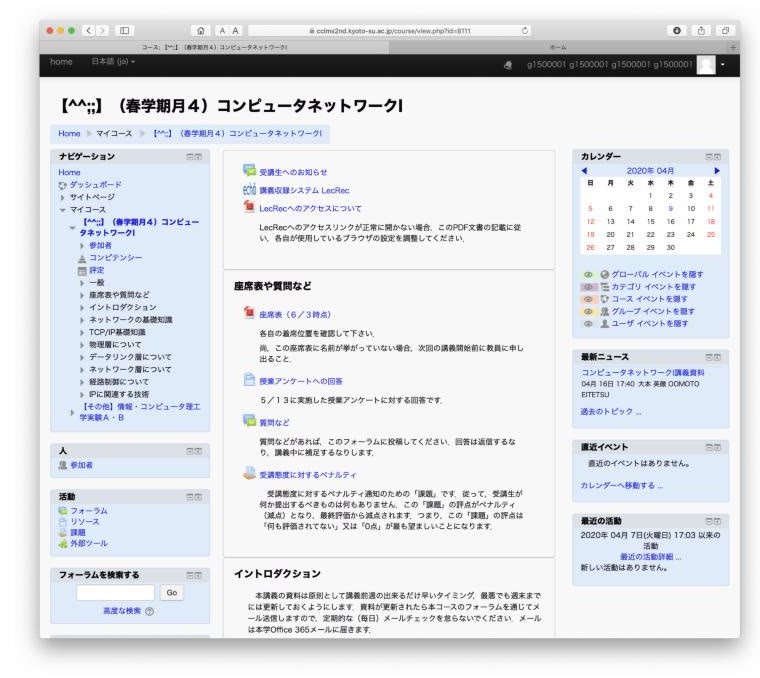This screenshot has height=678, width=760.
Task: Click the ダッシュボード icon in navigation
Action: tap(63, 185)
